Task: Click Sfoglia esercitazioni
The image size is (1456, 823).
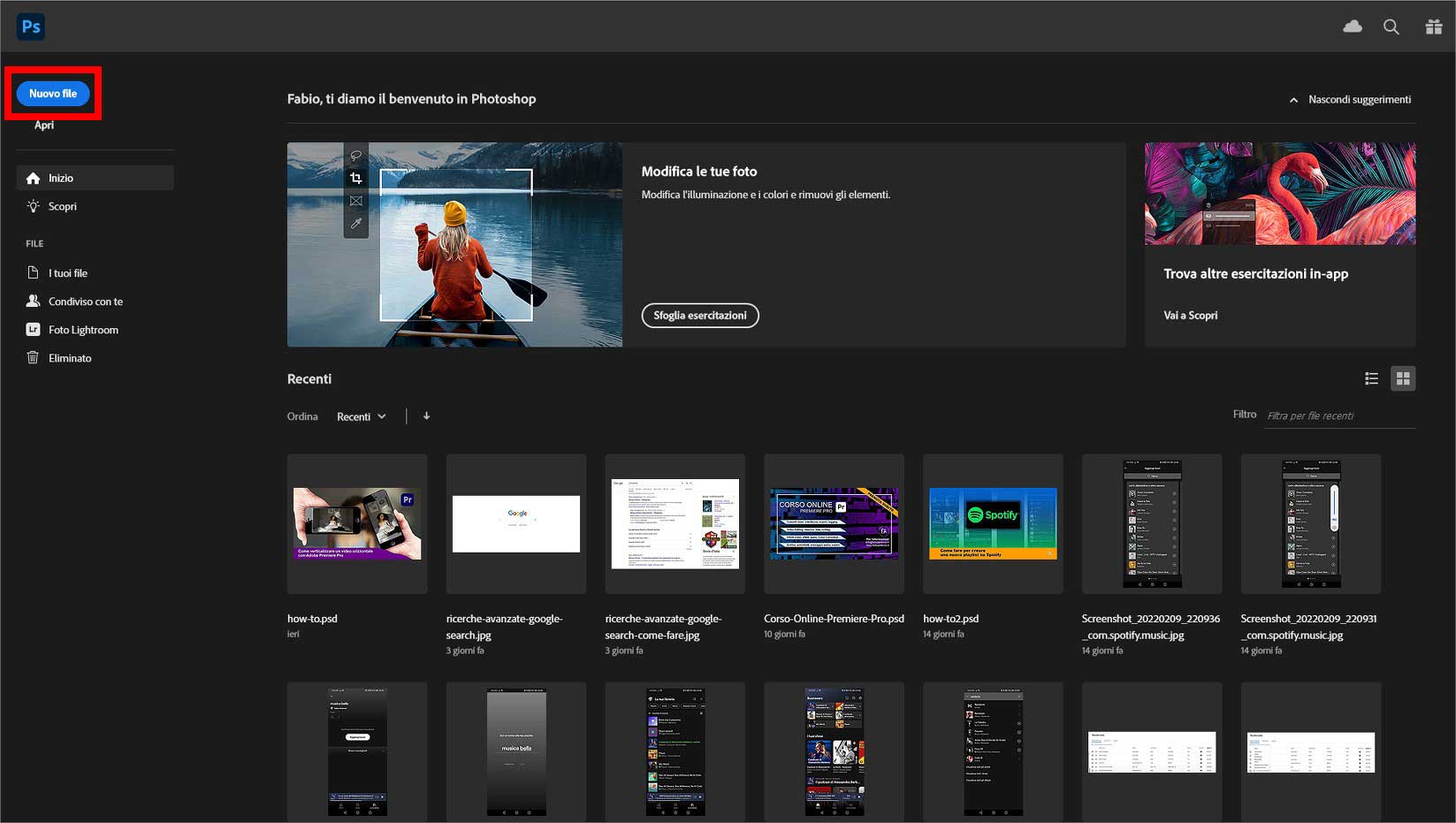Action: point(699,316)
